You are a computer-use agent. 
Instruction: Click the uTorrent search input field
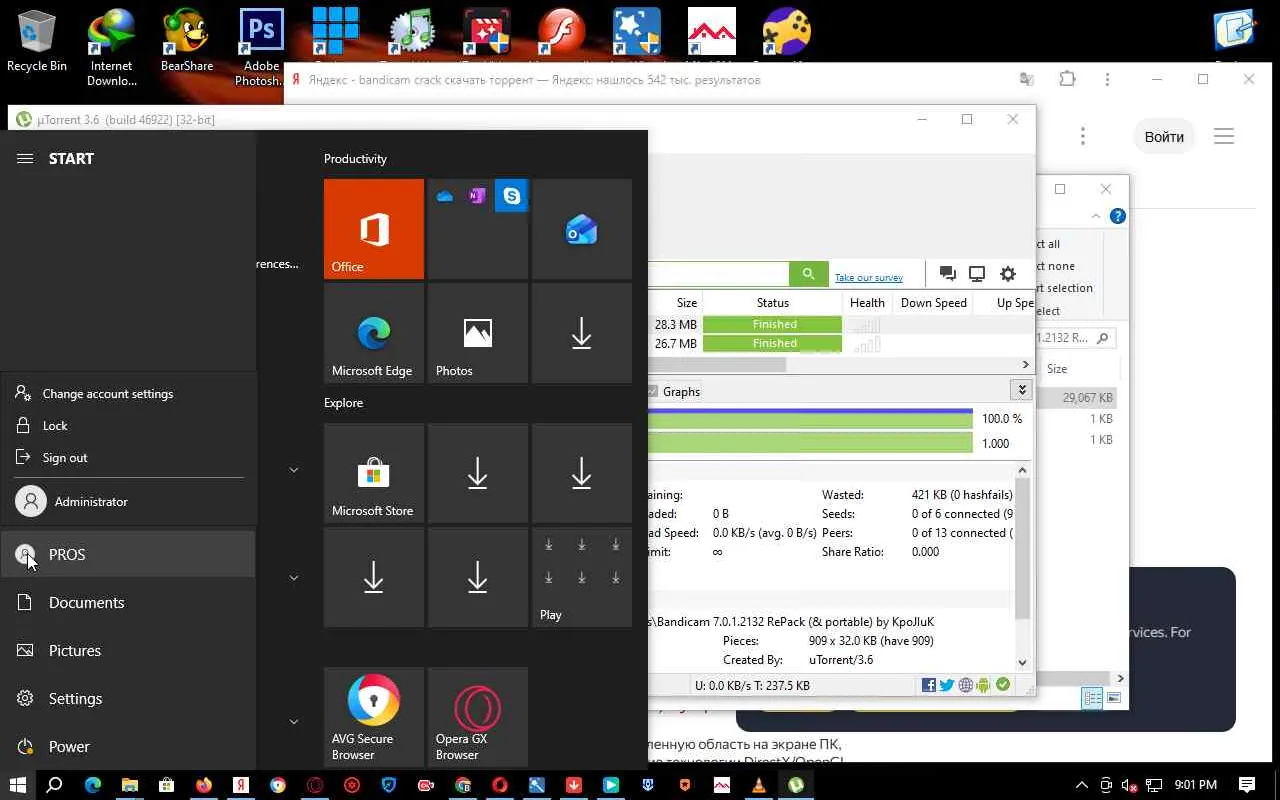718,274
